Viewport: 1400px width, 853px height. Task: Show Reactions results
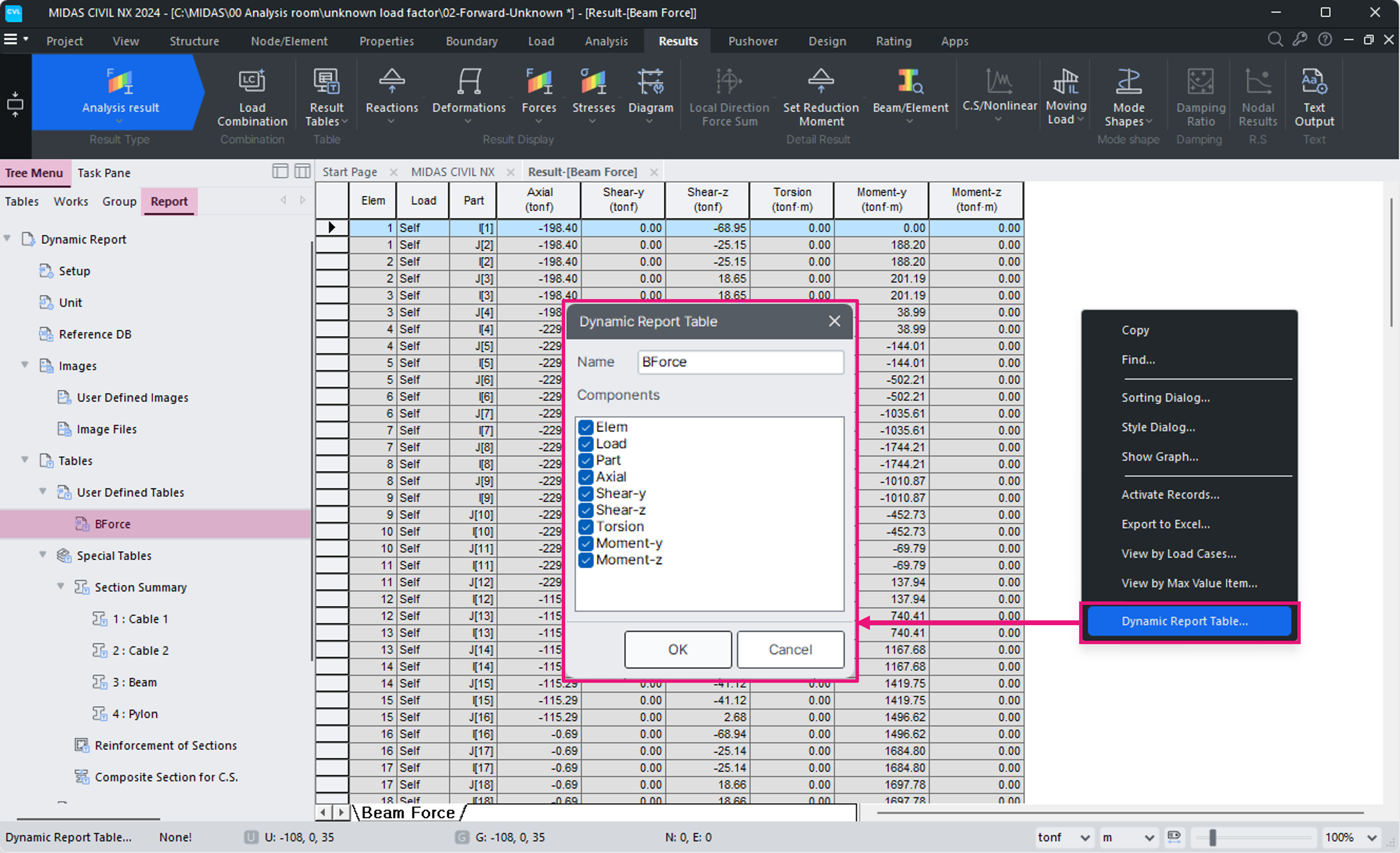click(x=392, y=95)
